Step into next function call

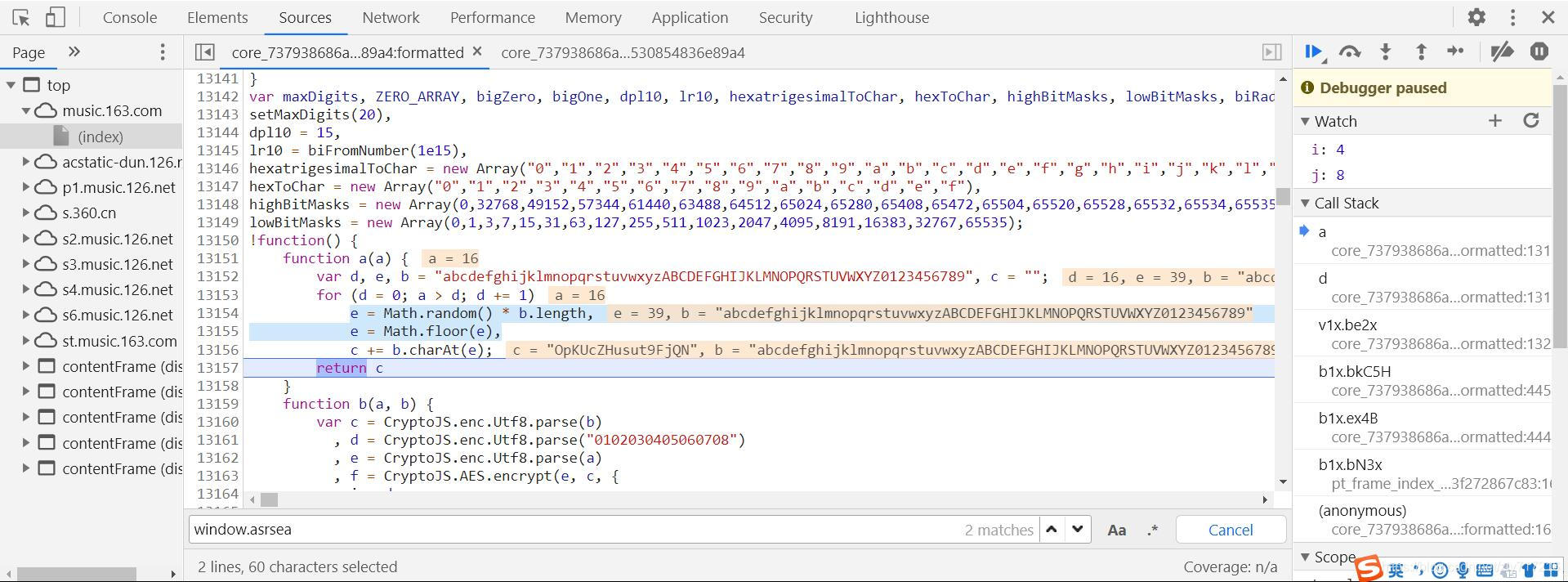1386,52
